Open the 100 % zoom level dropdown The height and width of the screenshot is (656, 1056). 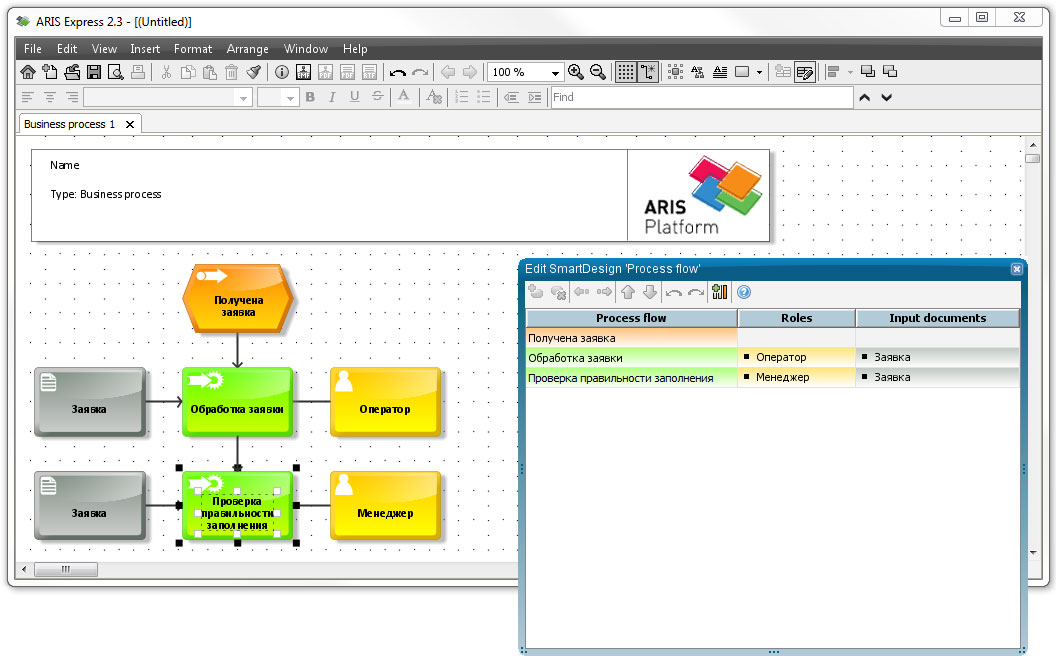555,72
